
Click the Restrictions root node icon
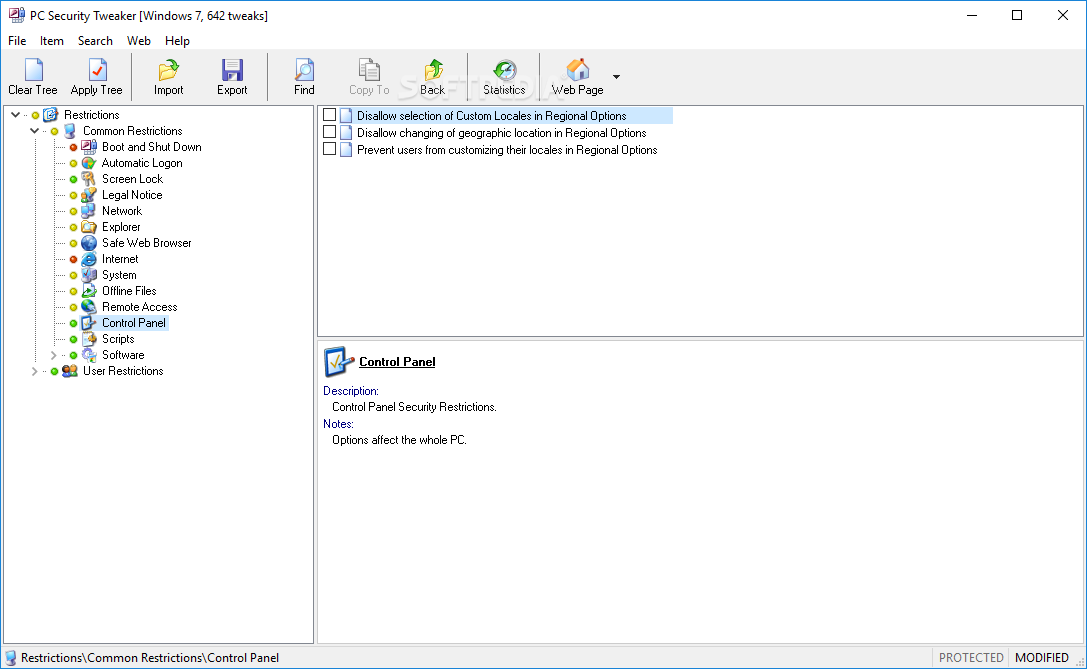[x=50, y=115]
